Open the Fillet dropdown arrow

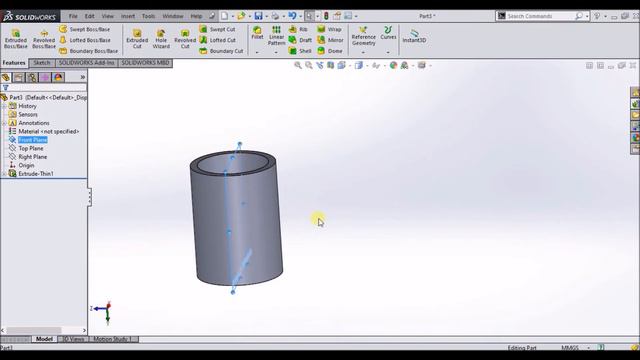pyautogui.click(x=257, y=53)
